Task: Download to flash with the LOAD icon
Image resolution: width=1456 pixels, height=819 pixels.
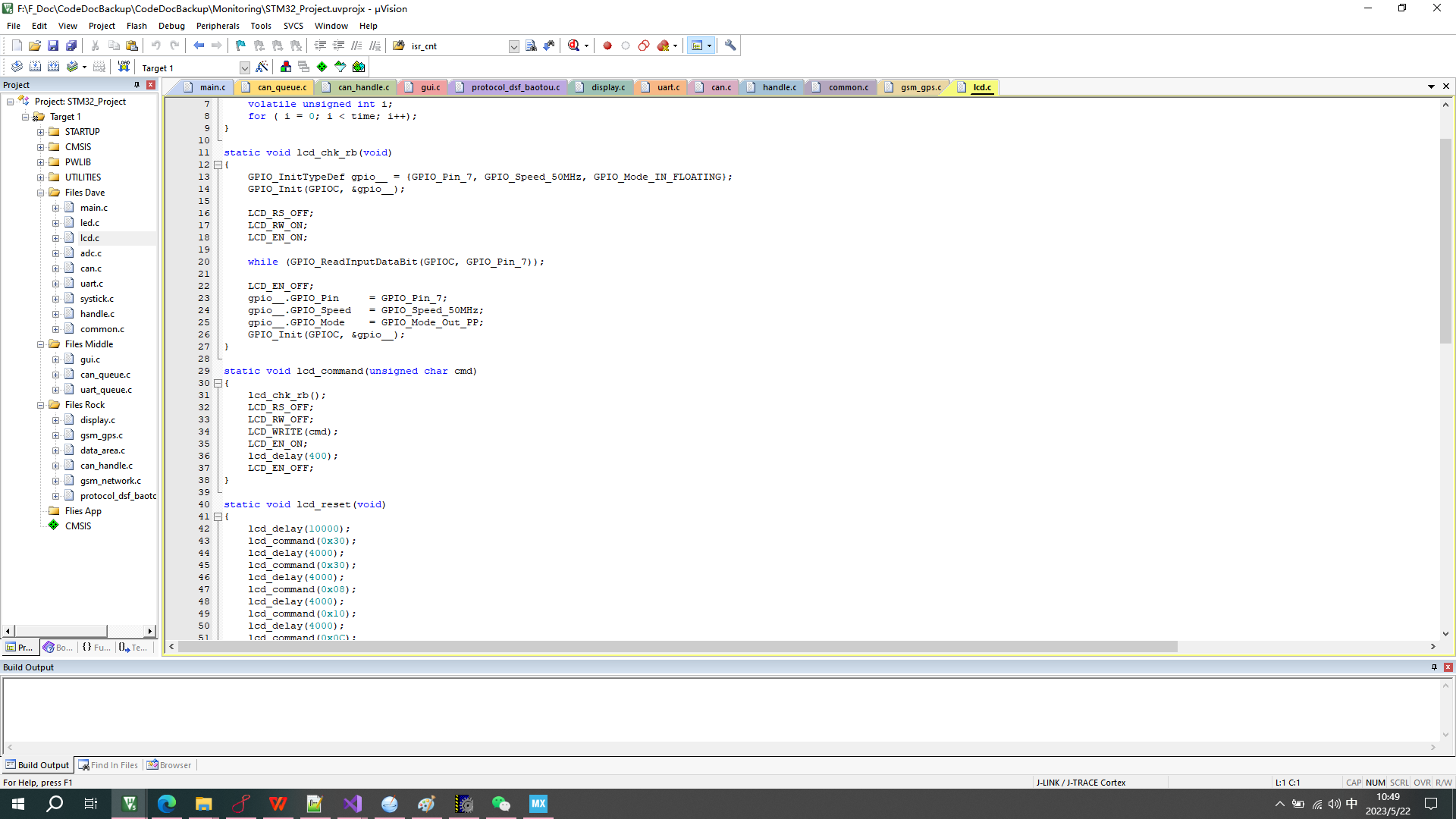Action: (124, 67)
